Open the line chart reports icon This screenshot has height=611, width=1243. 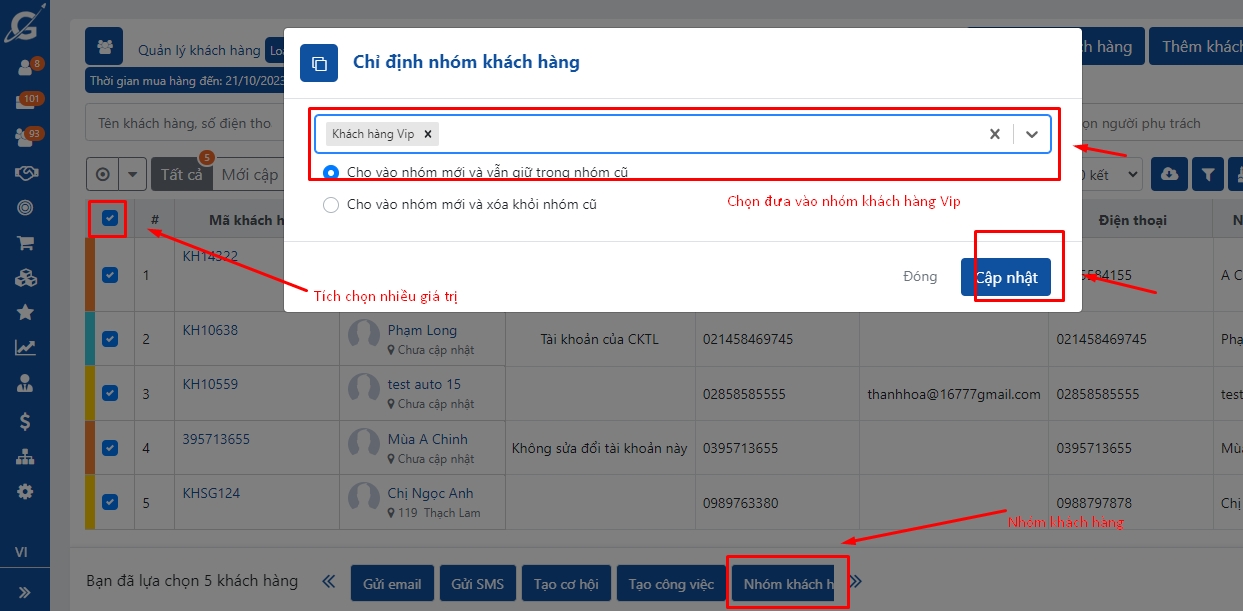point(25,348)
